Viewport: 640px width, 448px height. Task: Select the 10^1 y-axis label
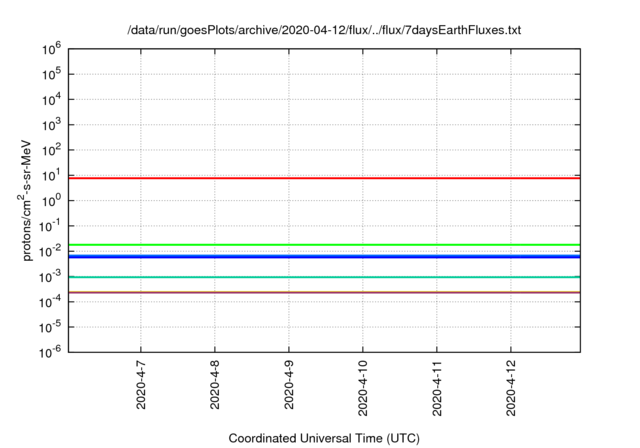(x=51, y=175)
